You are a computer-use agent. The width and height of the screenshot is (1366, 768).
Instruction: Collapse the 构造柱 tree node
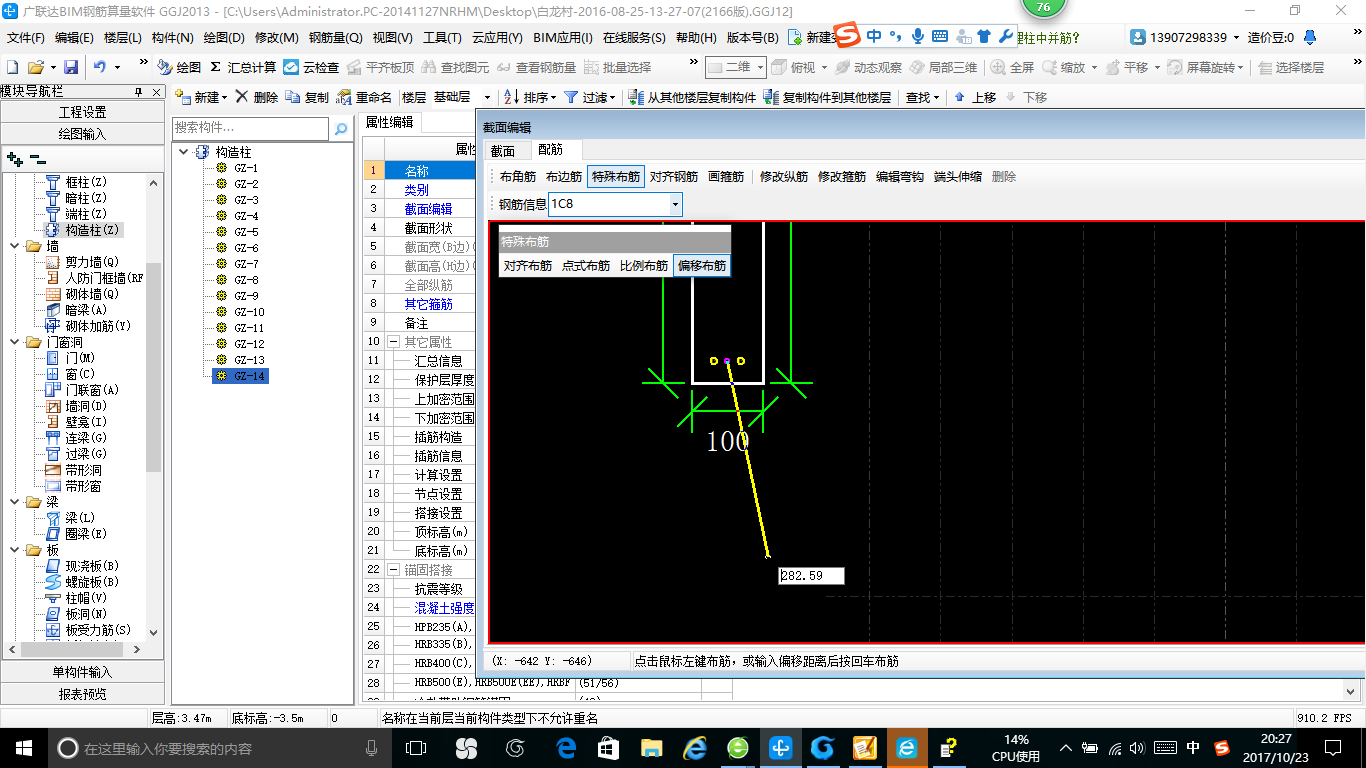click(185, 152)
